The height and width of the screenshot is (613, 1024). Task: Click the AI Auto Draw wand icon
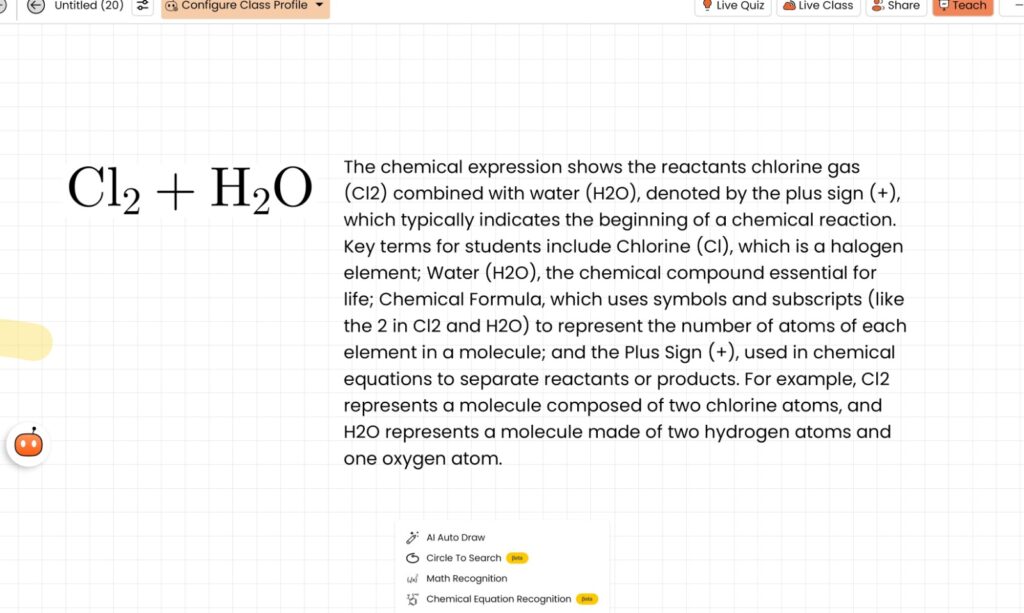412,538
